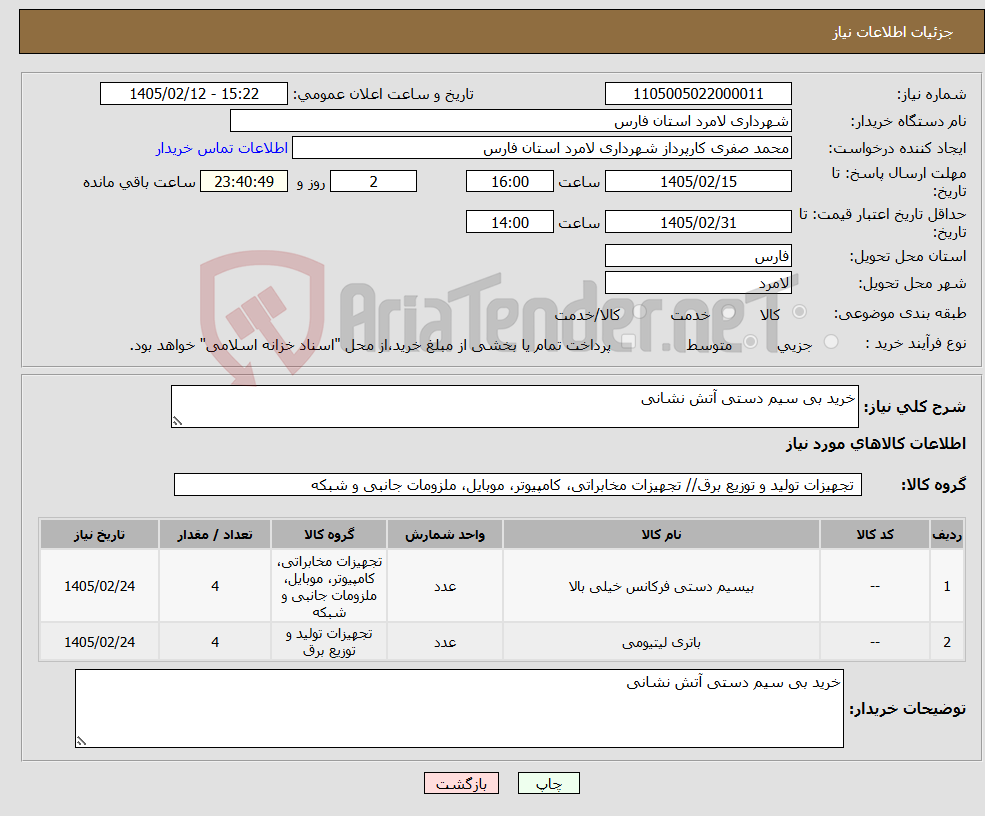The width and height of the screenshot is (985, 816).
Task: Click the quantity 4 in row 1
Action: click(x=215, y=586)
